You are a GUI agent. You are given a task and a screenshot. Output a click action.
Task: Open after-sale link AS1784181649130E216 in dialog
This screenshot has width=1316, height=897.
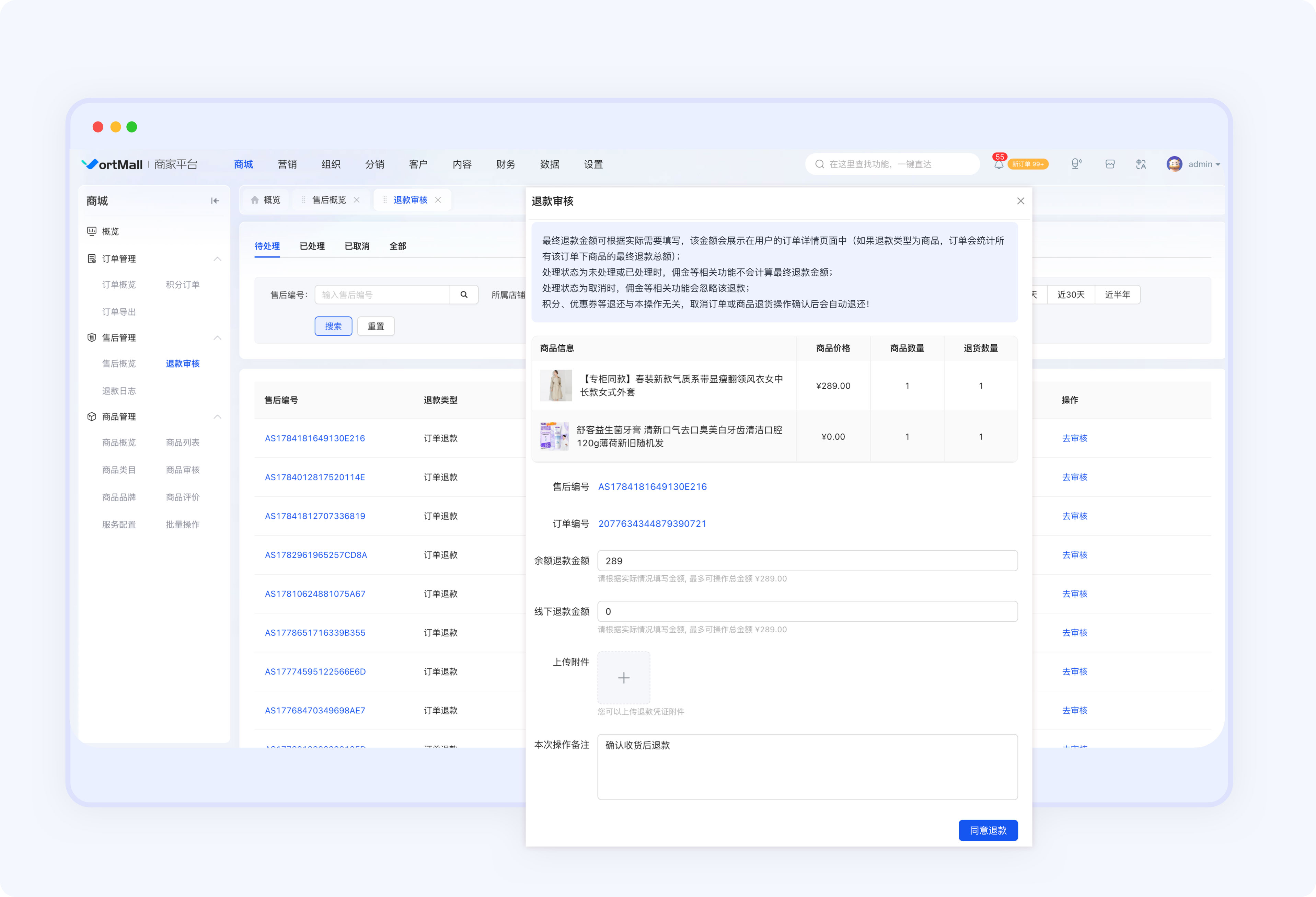[653, 486]
